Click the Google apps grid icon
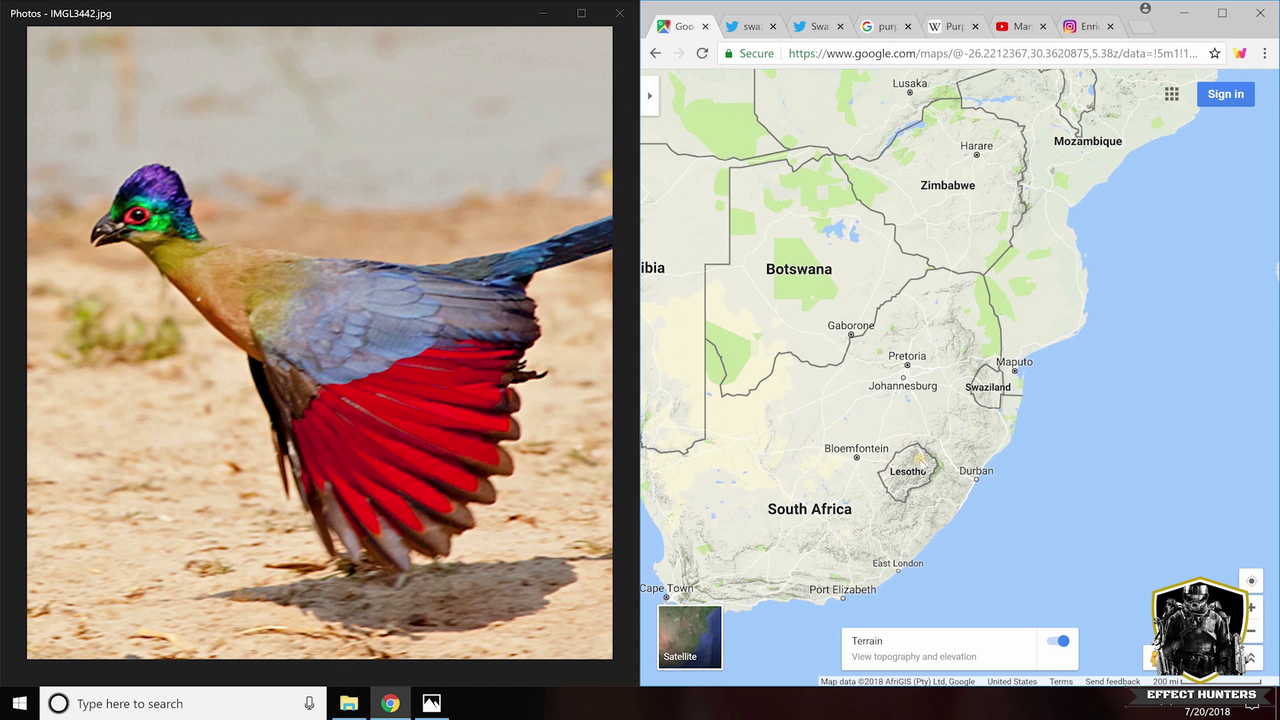Screen dimensions: 1280x720 tap(1171, 94)
